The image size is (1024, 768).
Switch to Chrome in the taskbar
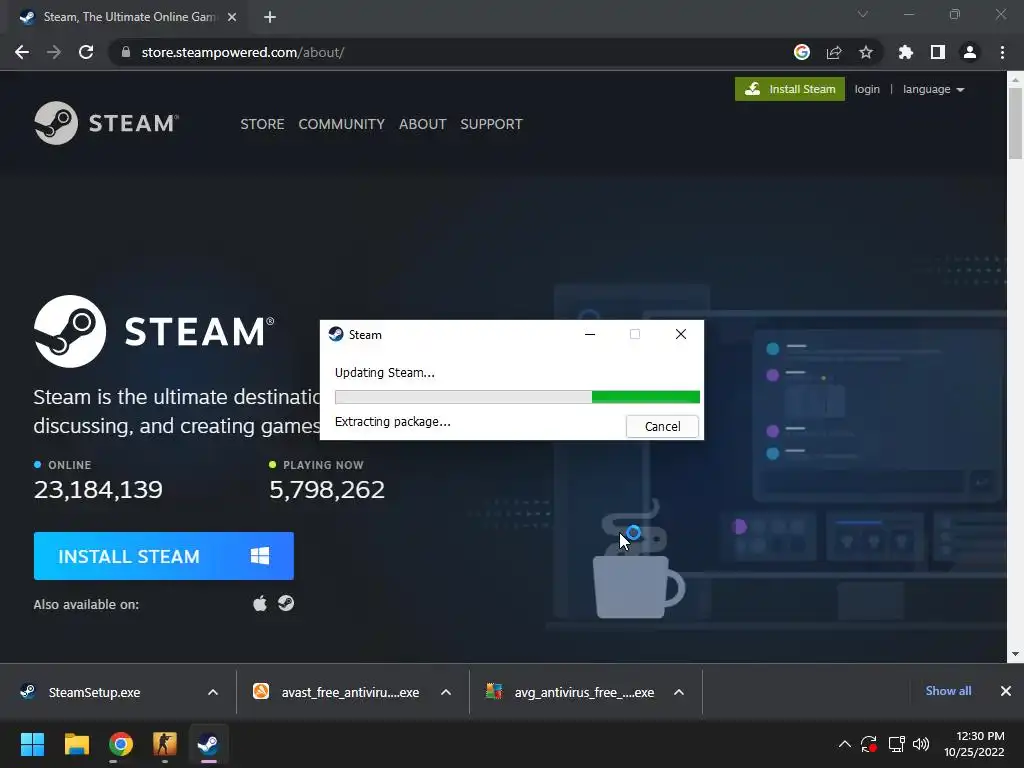click(x=121, y=744)
